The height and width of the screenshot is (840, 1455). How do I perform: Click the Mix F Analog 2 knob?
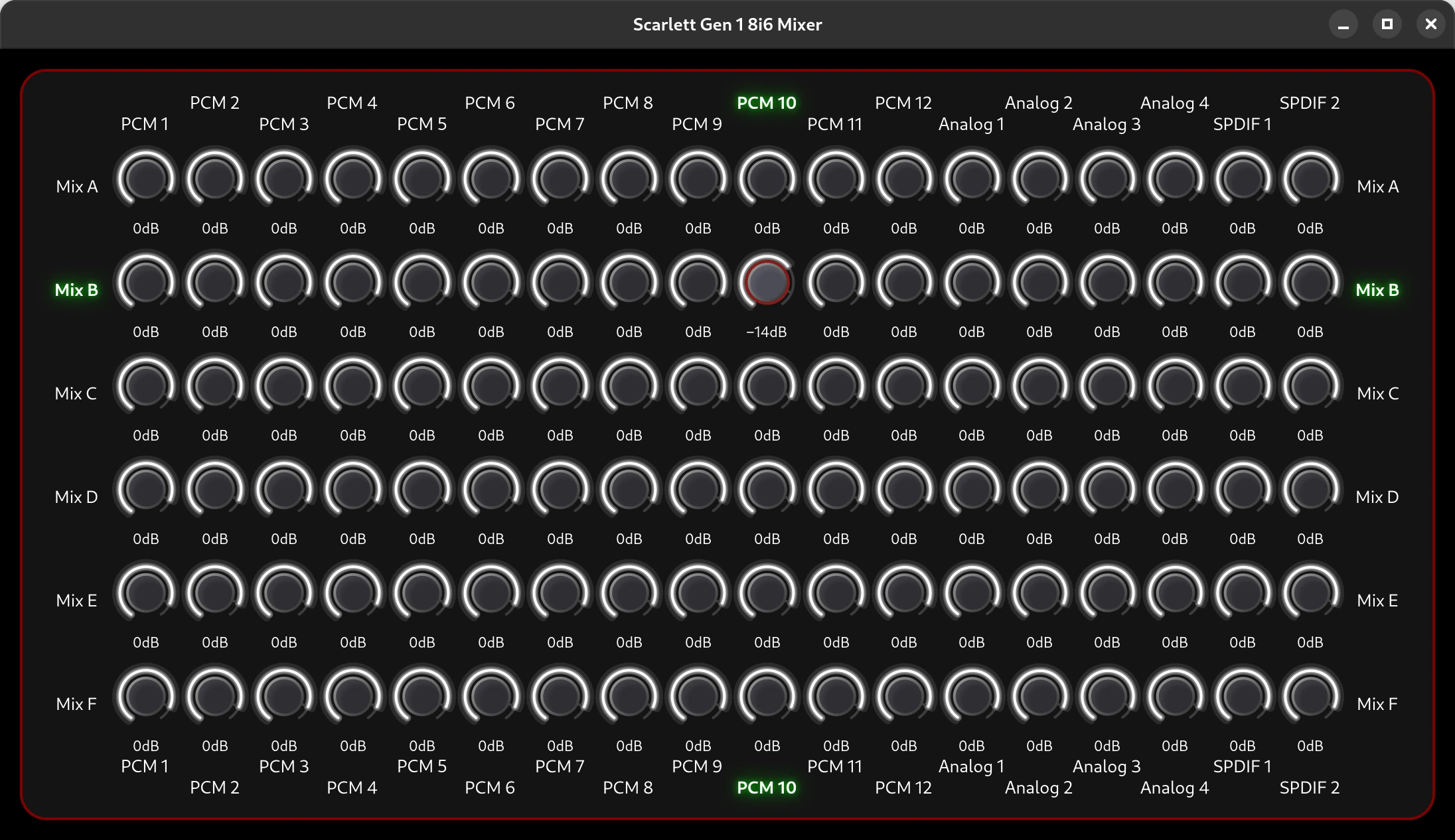tap(1039, 696)
